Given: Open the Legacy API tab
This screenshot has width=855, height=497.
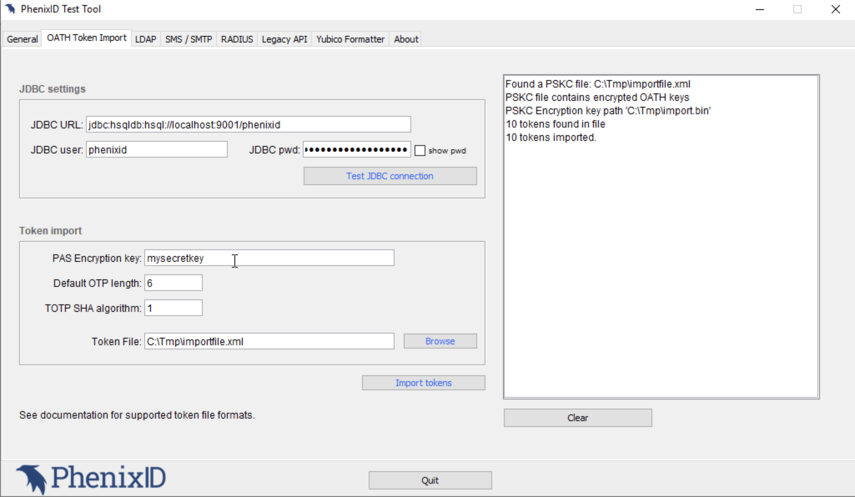Looking at the screenshot, I should 284,39.
